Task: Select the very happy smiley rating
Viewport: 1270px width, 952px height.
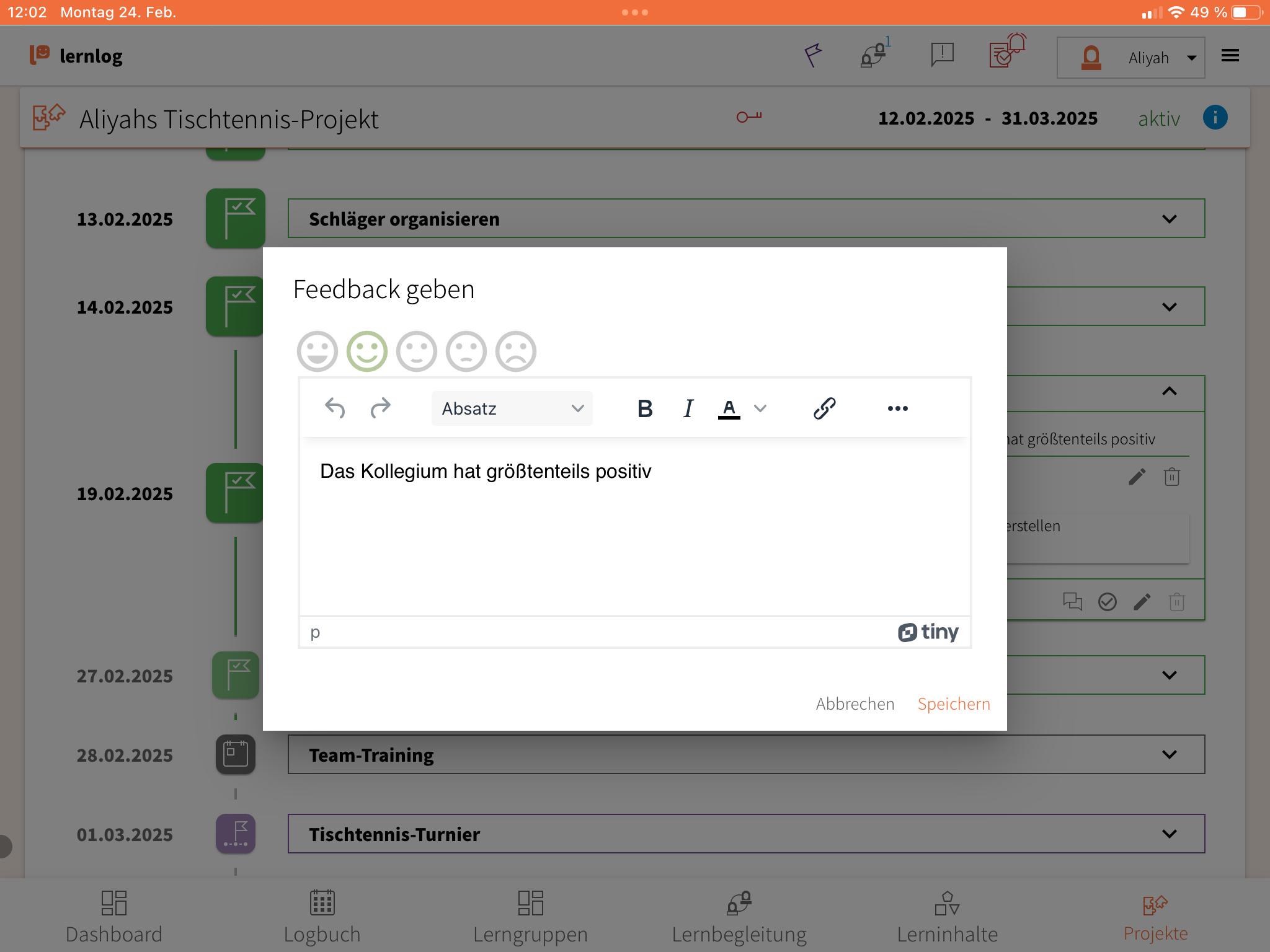Action: point(317,351)
